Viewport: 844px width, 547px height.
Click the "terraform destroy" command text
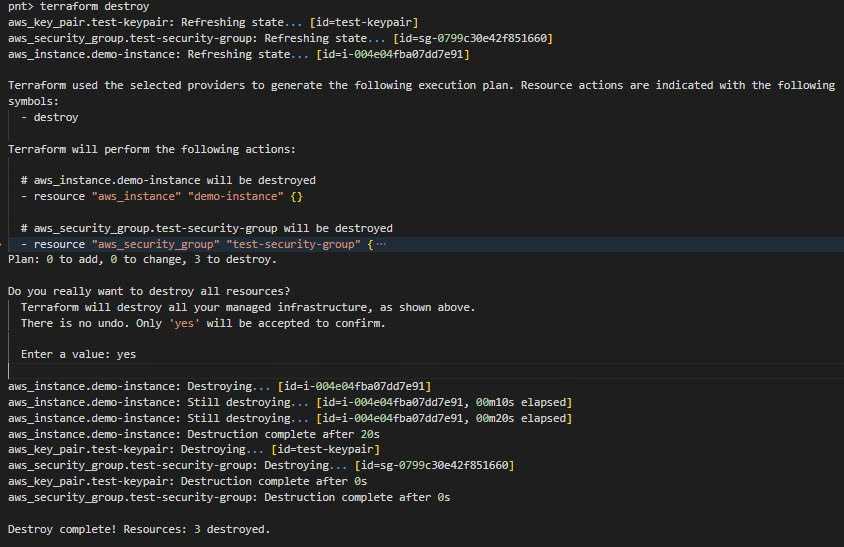click(93, 6)
